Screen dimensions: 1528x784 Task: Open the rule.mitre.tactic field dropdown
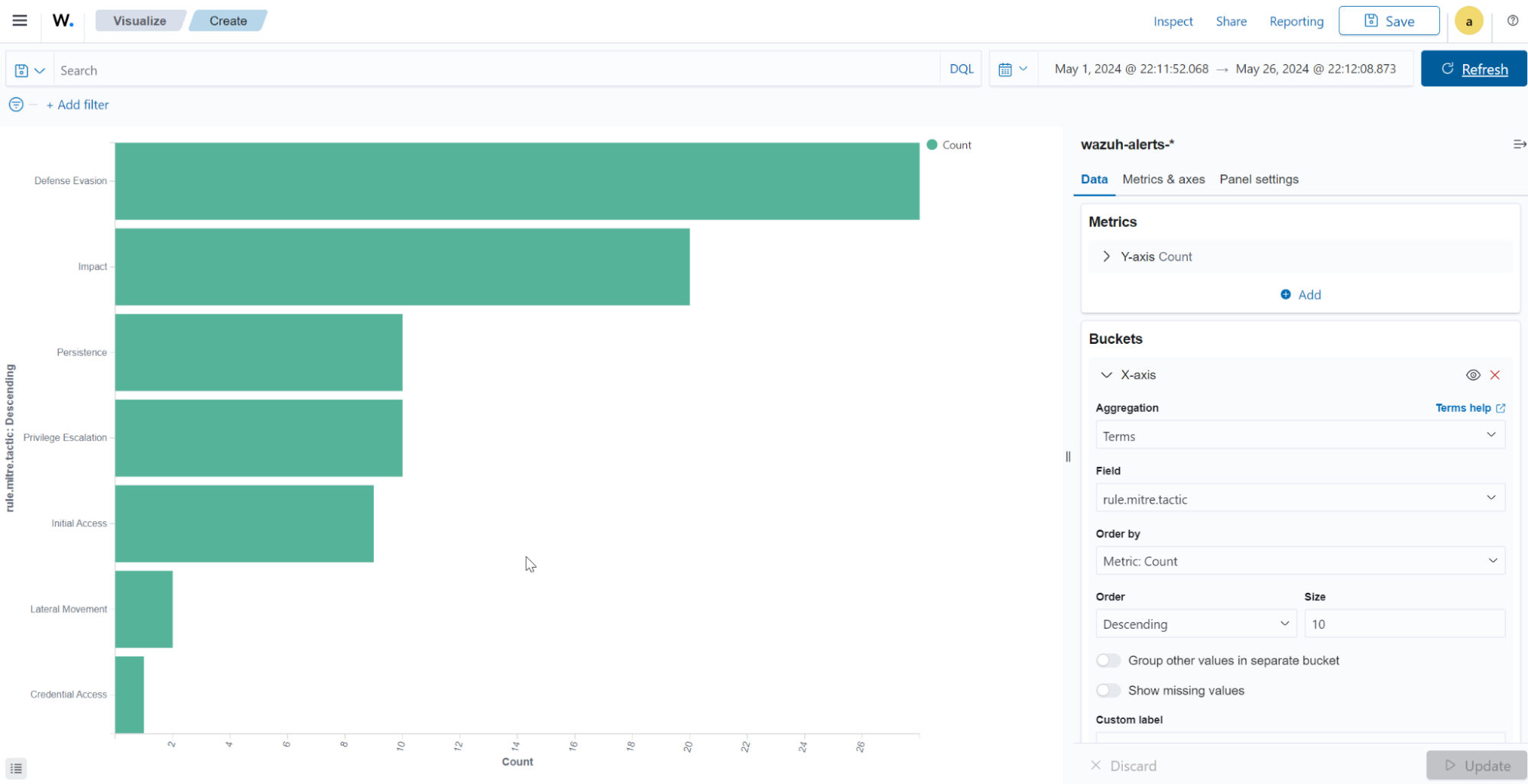point(1299,498)
